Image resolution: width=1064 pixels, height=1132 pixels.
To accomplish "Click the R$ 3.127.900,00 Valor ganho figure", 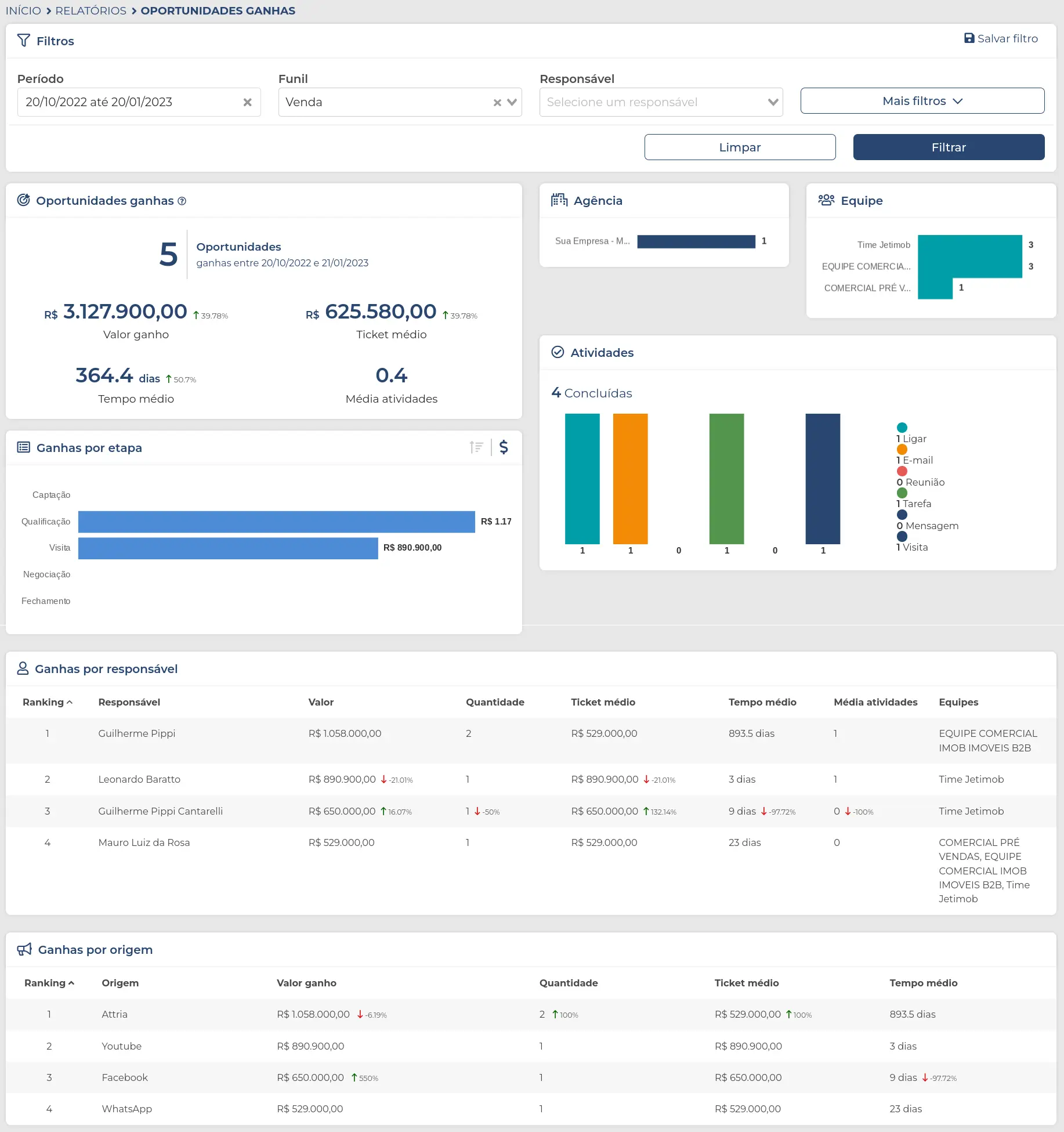I will tap(116, 312).
